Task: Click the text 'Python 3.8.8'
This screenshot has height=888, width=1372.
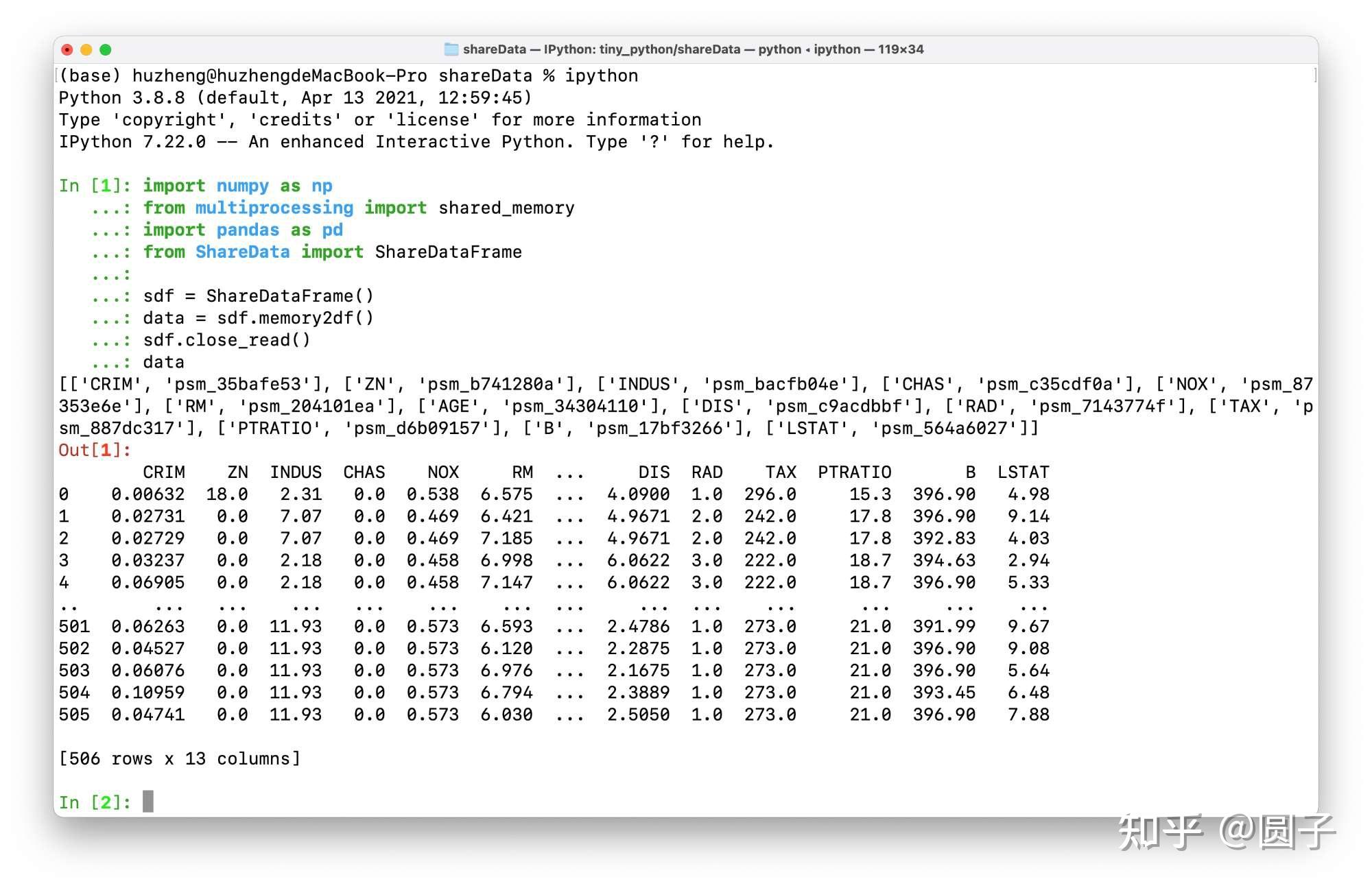Action: click(121, 98)
